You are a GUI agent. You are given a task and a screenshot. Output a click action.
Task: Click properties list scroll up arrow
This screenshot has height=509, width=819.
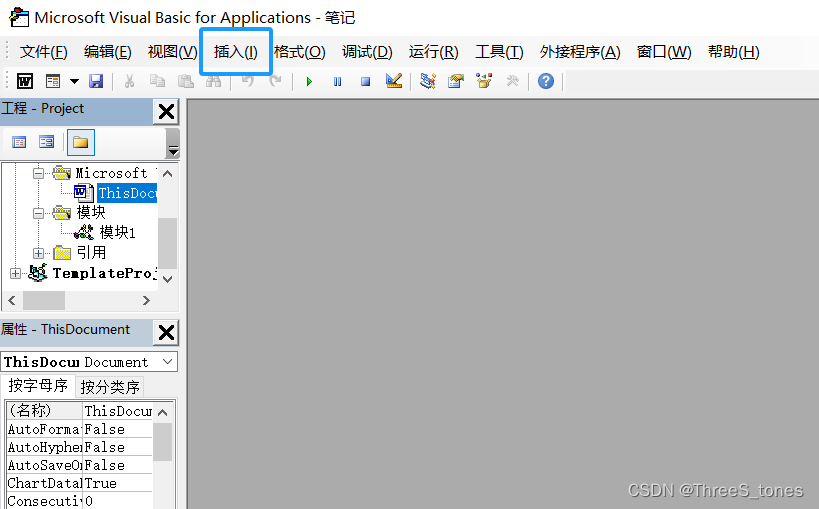[162, 412]
